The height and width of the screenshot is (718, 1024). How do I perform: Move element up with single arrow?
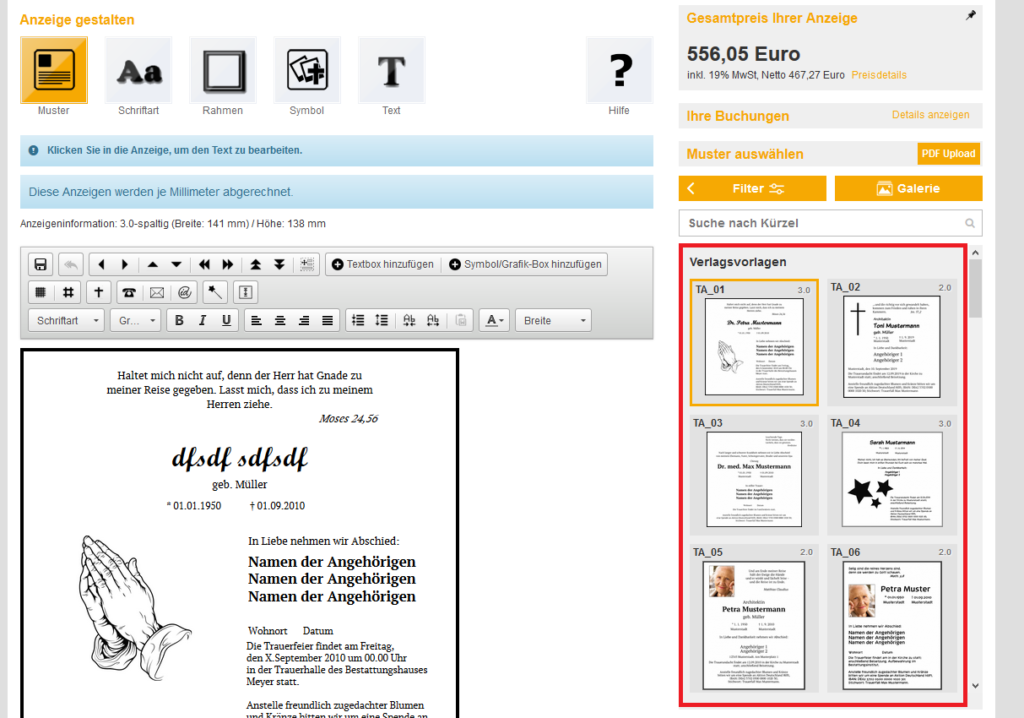(152, 265)
